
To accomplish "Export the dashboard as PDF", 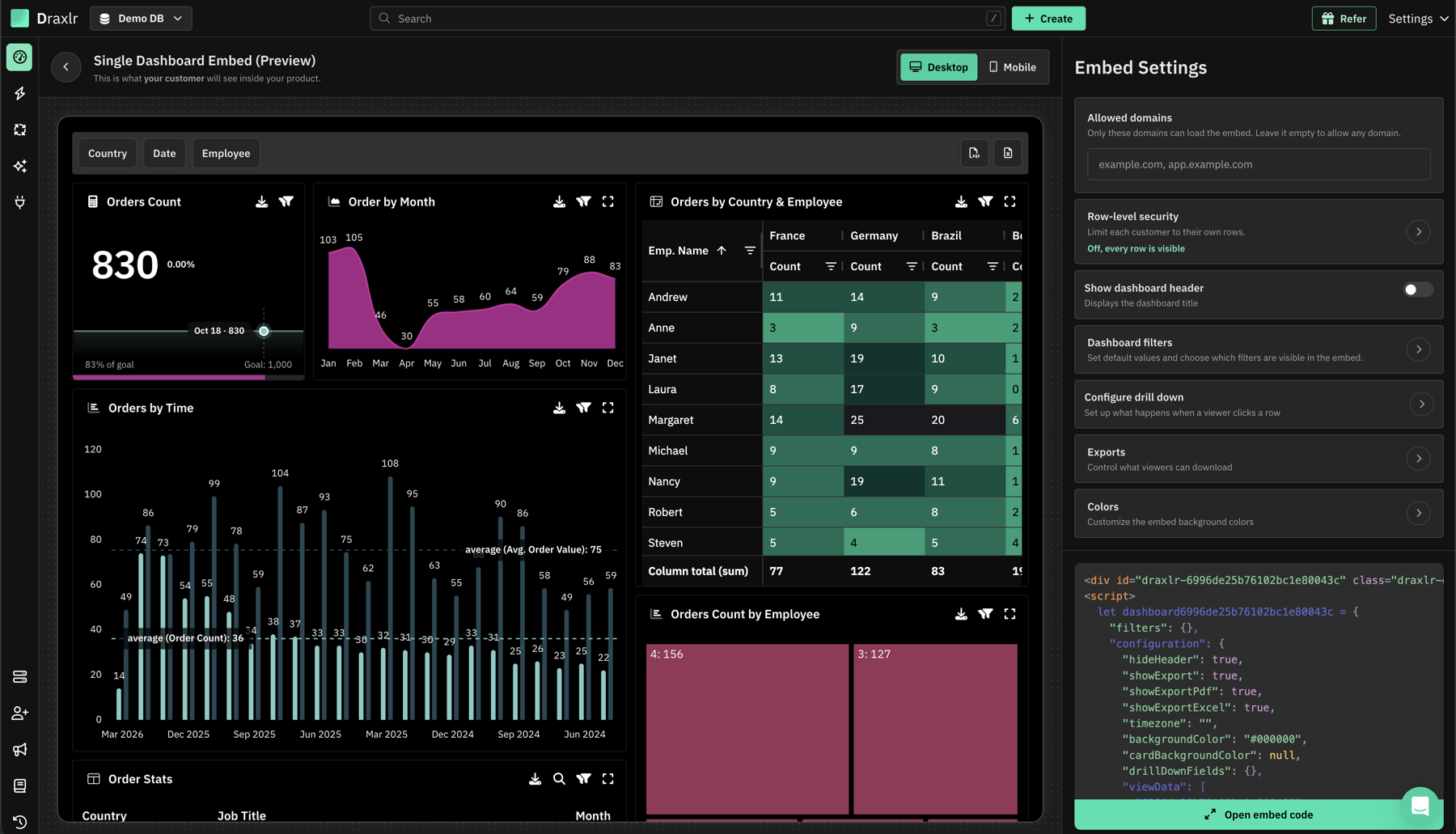I will pos(974,153).
